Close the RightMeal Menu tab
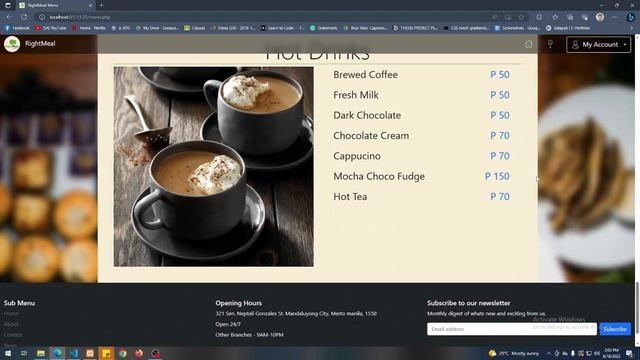 [x=90, y=5]
